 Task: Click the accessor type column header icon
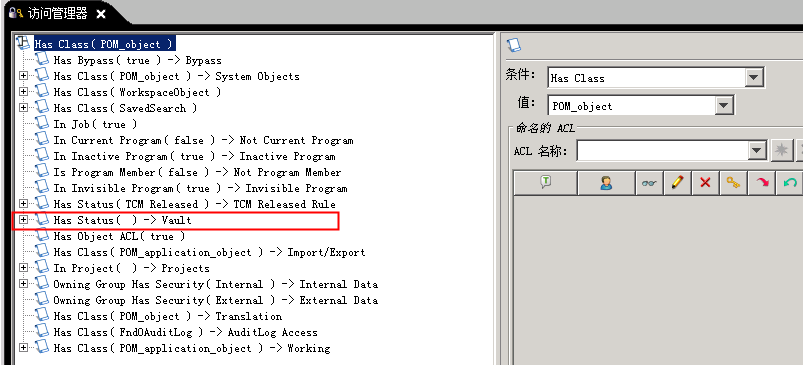tap(546, 182)
